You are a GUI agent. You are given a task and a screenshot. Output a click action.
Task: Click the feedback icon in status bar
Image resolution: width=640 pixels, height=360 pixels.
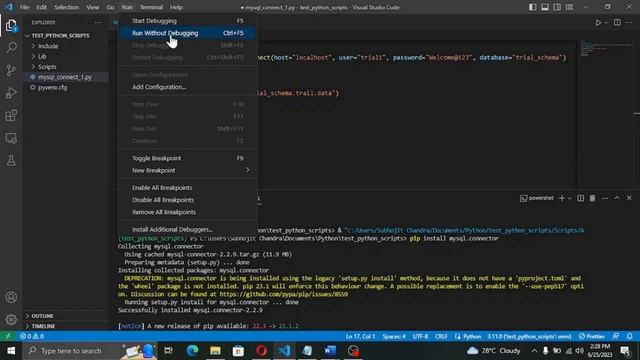click(616, 336)
